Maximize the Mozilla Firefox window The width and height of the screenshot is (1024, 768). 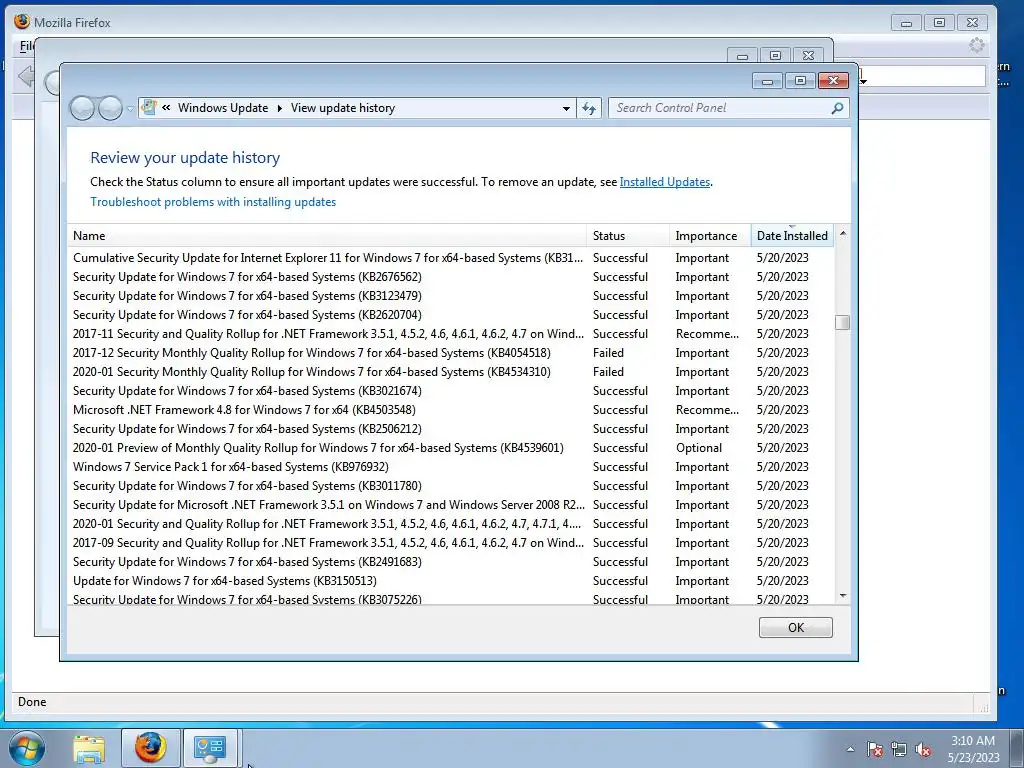tap(939, 23)
